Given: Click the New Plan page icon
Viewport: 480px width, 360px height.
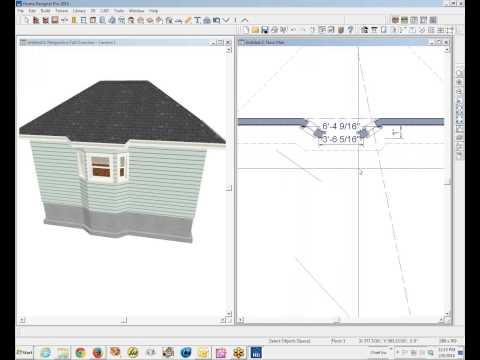Looking at the screenshot, I should (246, 30).
